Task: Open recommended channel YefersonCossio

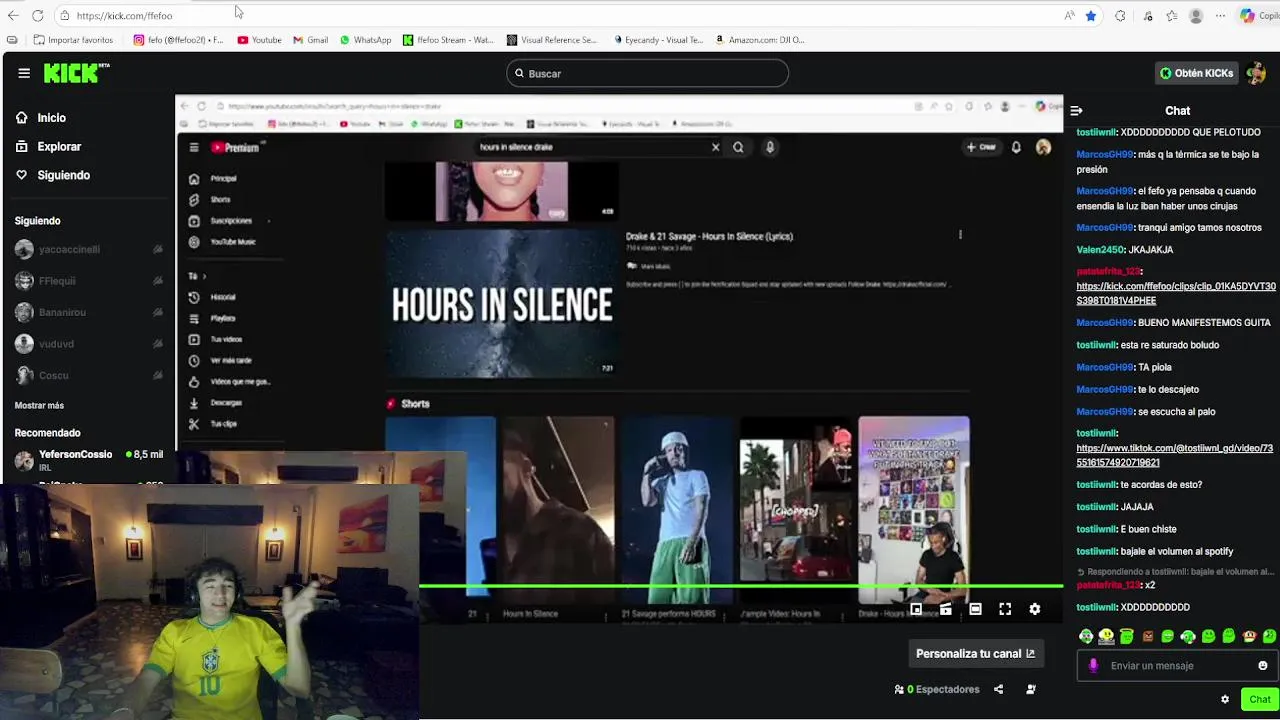Action: 88,460
